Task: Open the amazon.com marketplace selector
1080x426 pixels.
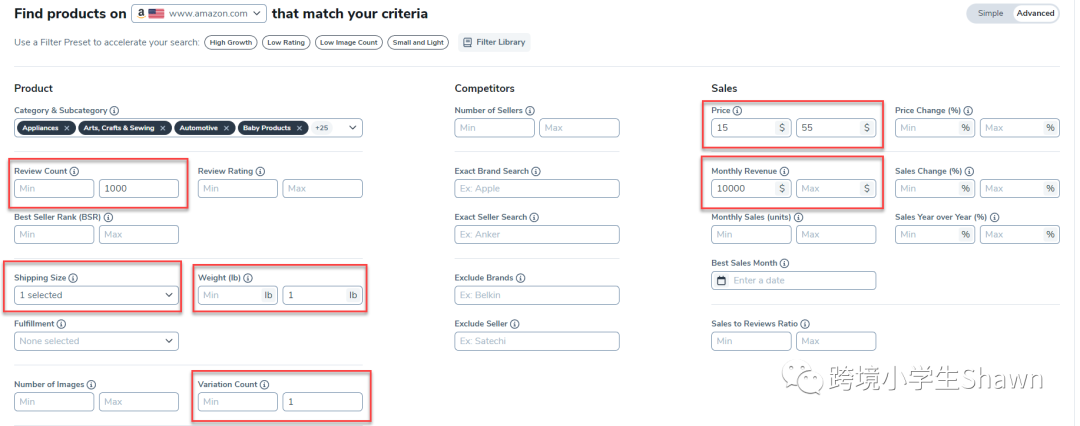Action: (200, 14)
